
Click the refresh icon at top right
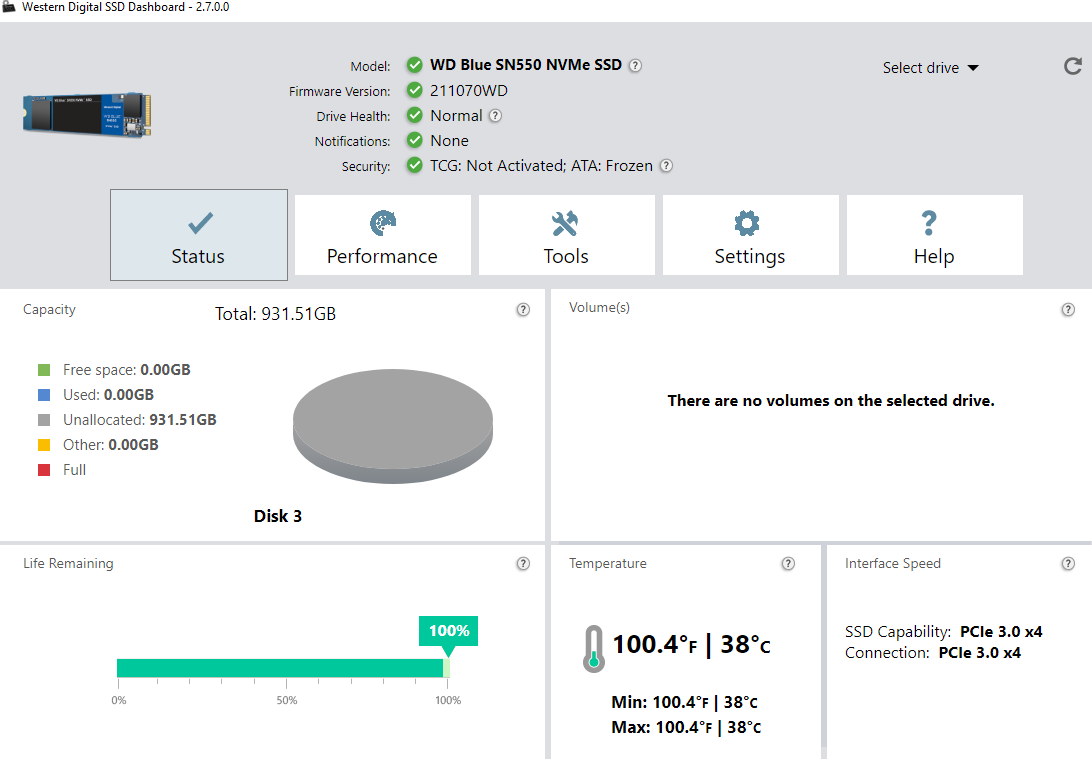[1072, 66]
